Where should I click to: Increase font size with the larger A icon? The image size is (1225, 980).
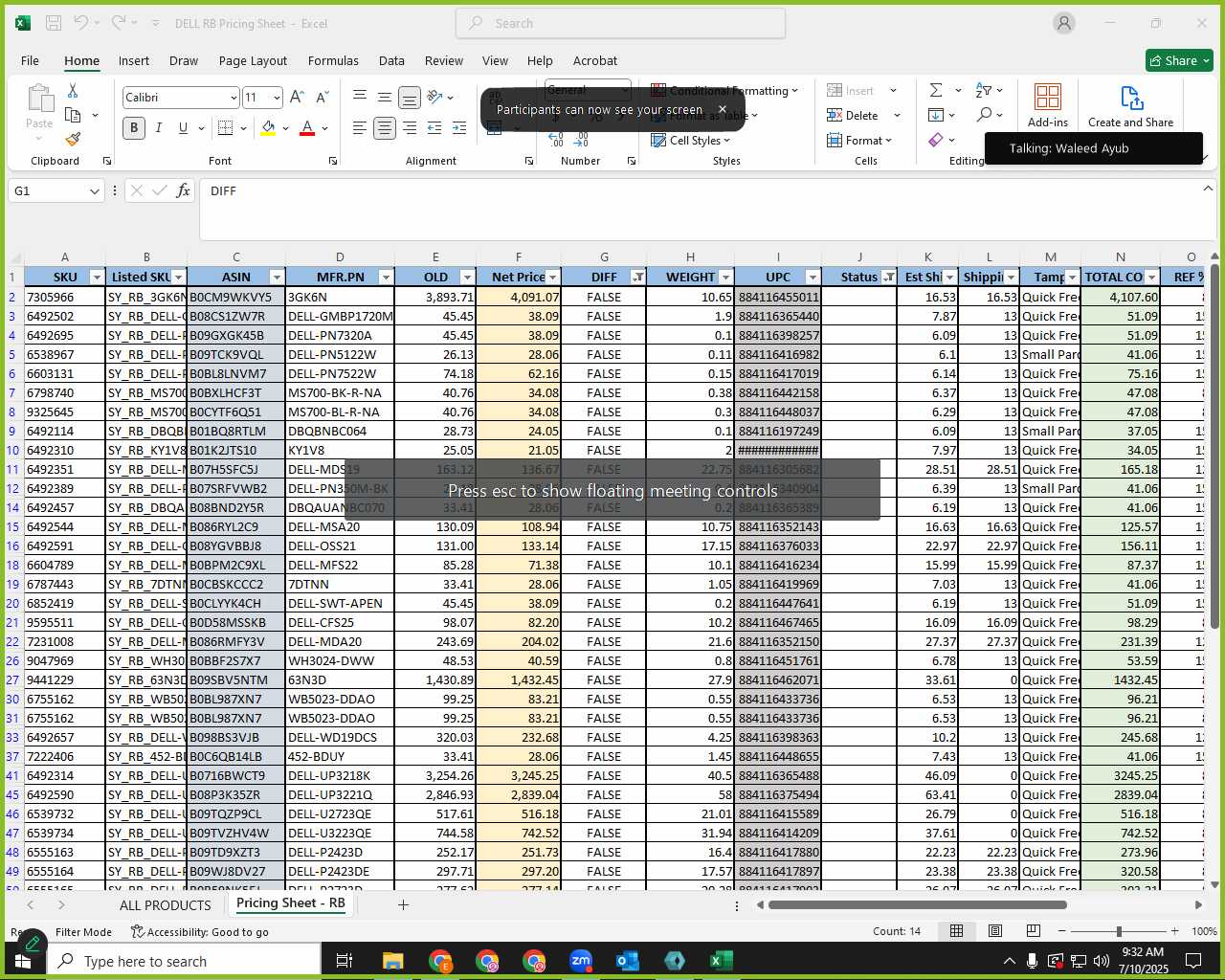click(297, 97)
